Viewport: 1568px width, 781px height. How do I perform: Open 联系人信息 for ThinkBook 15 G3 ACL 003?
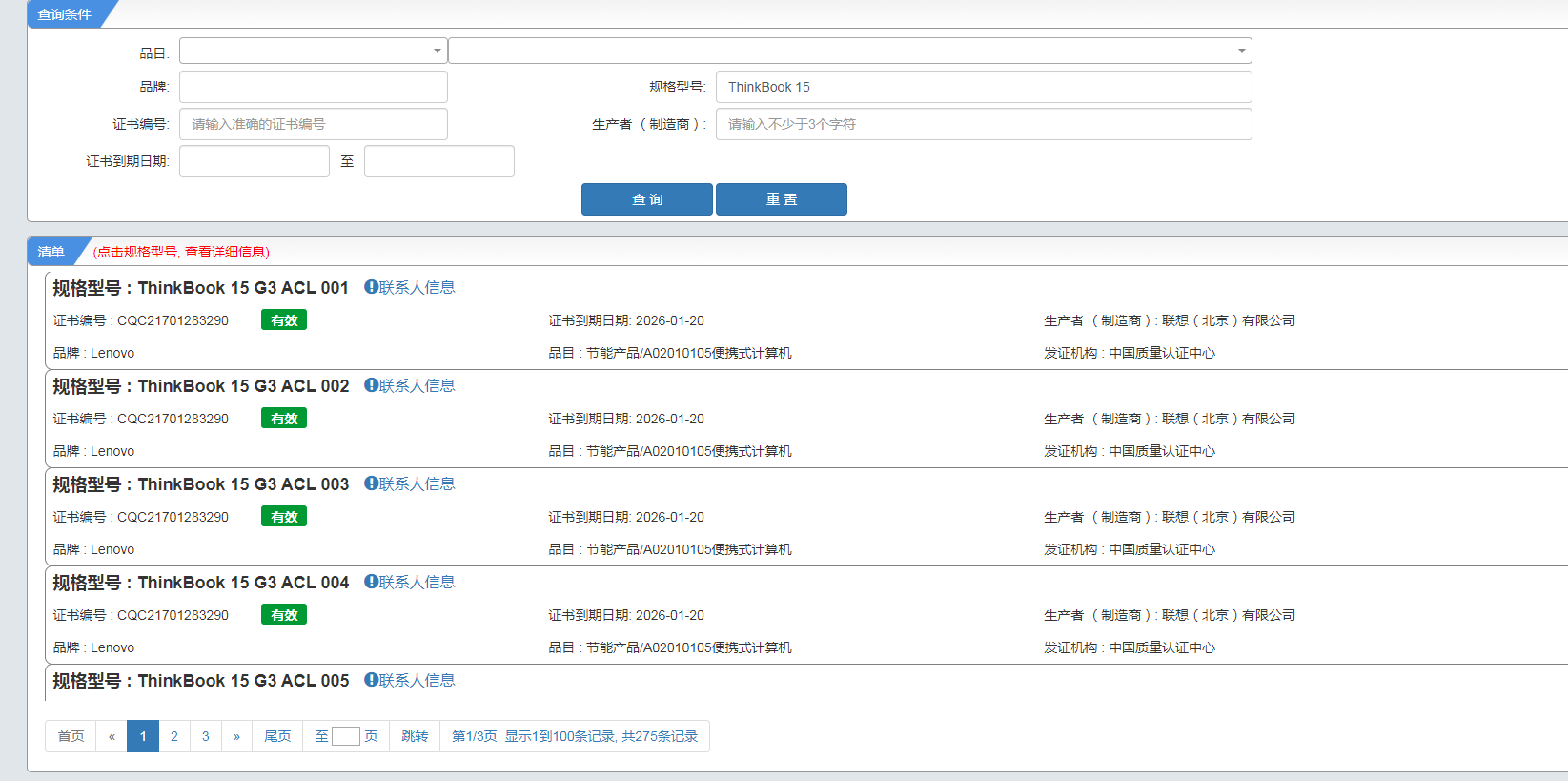tap(417, 483)
